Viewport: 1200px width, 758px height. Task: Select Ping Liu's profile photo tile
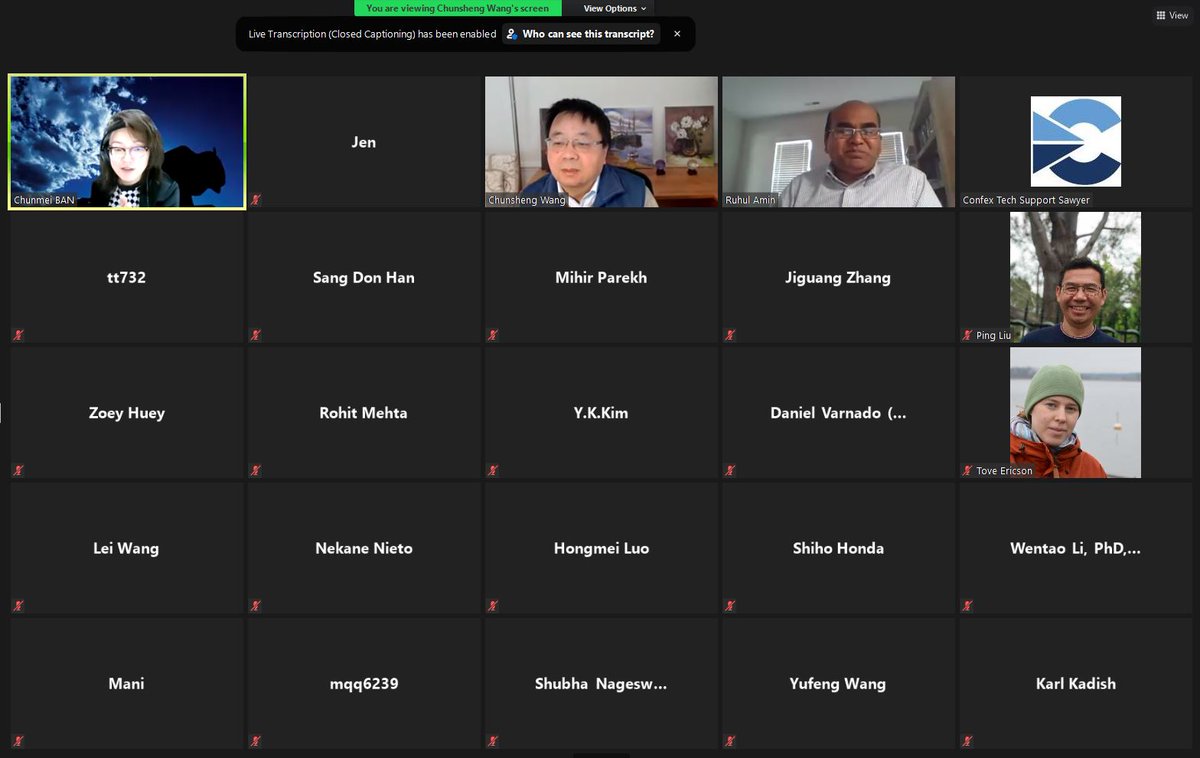[1075, 277]
